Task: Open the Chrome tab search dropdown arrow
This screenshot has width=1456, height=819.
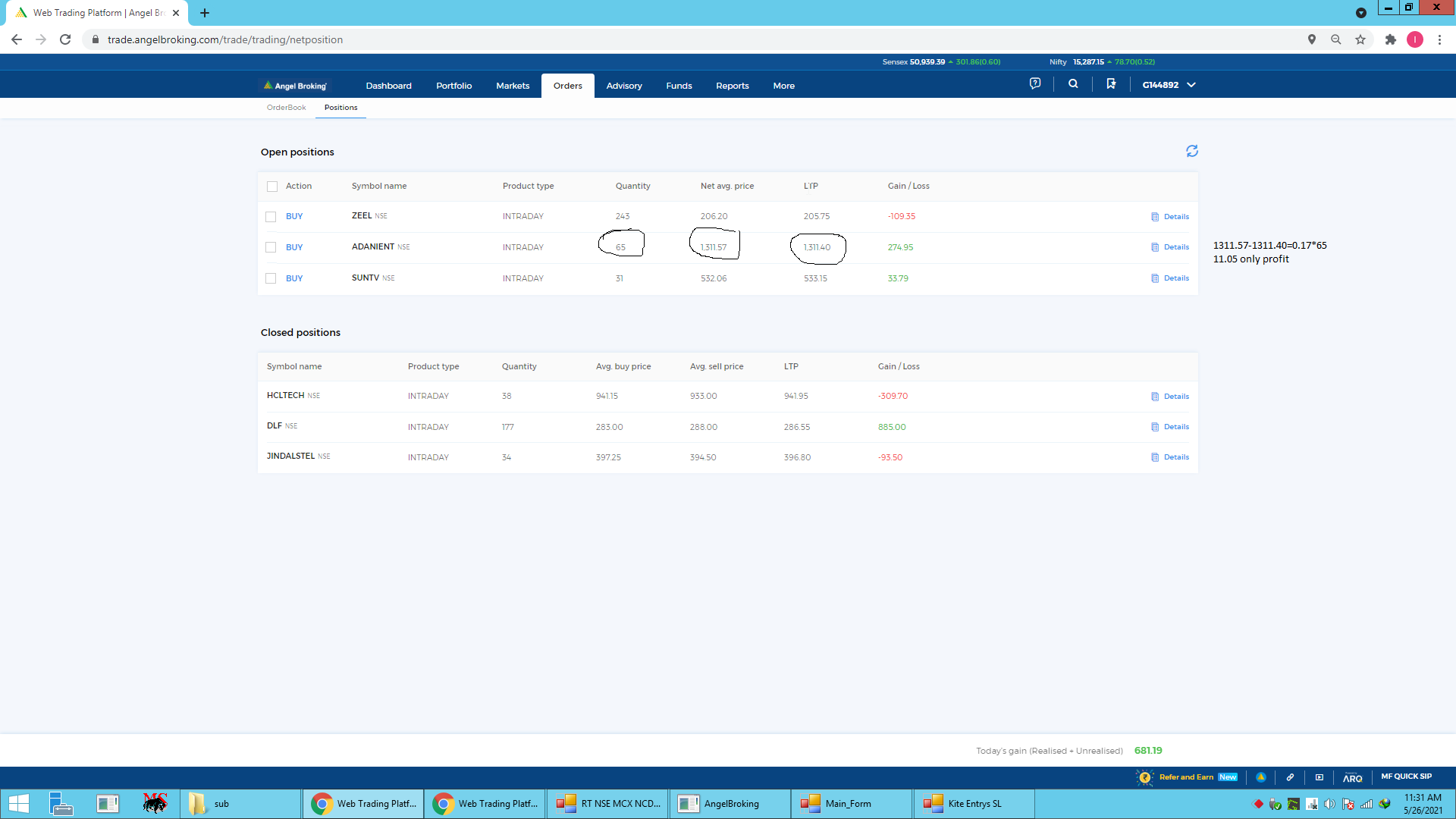Action: point(1361,13)
